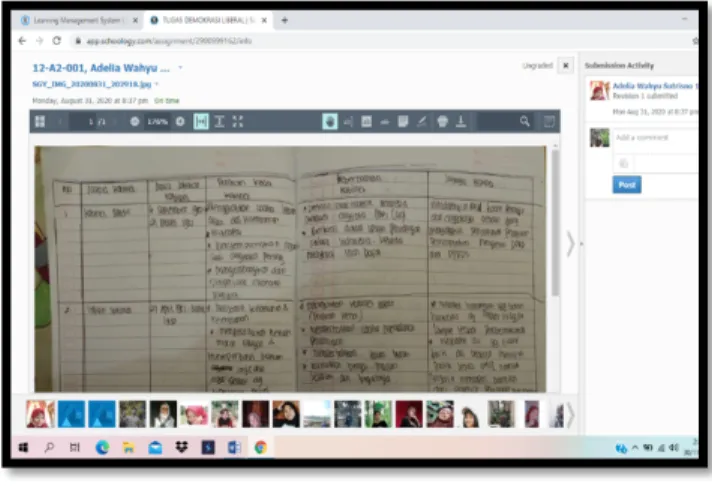Click the volume icon in system tray

tap(674, 448)
